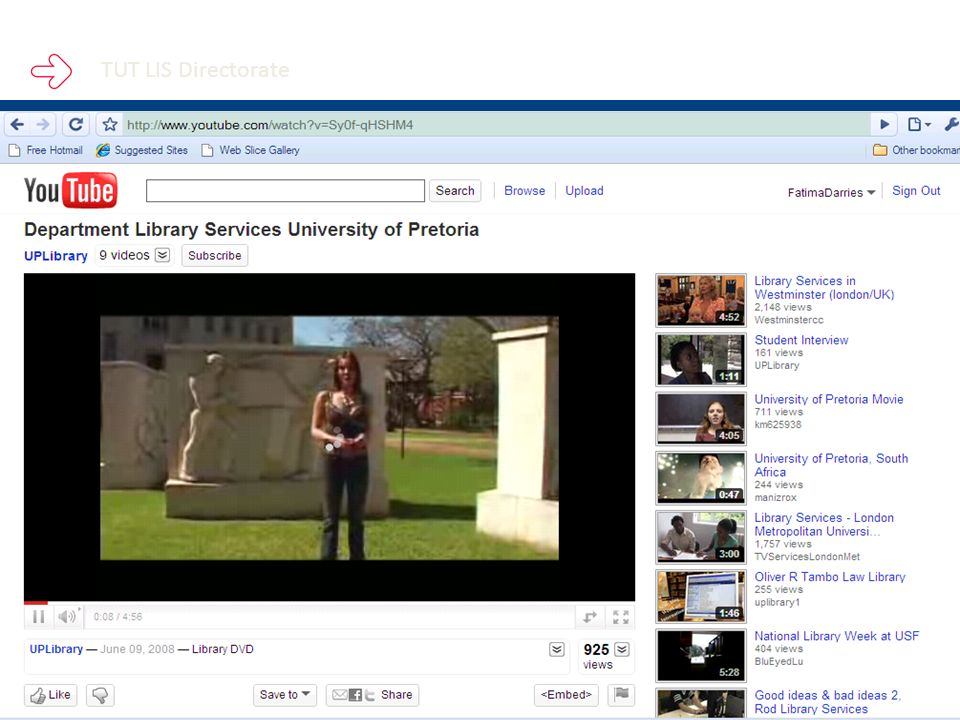Click 'manizrox' uploader name
This screenshot has width=960, height=720.
[x=776, y=498]
